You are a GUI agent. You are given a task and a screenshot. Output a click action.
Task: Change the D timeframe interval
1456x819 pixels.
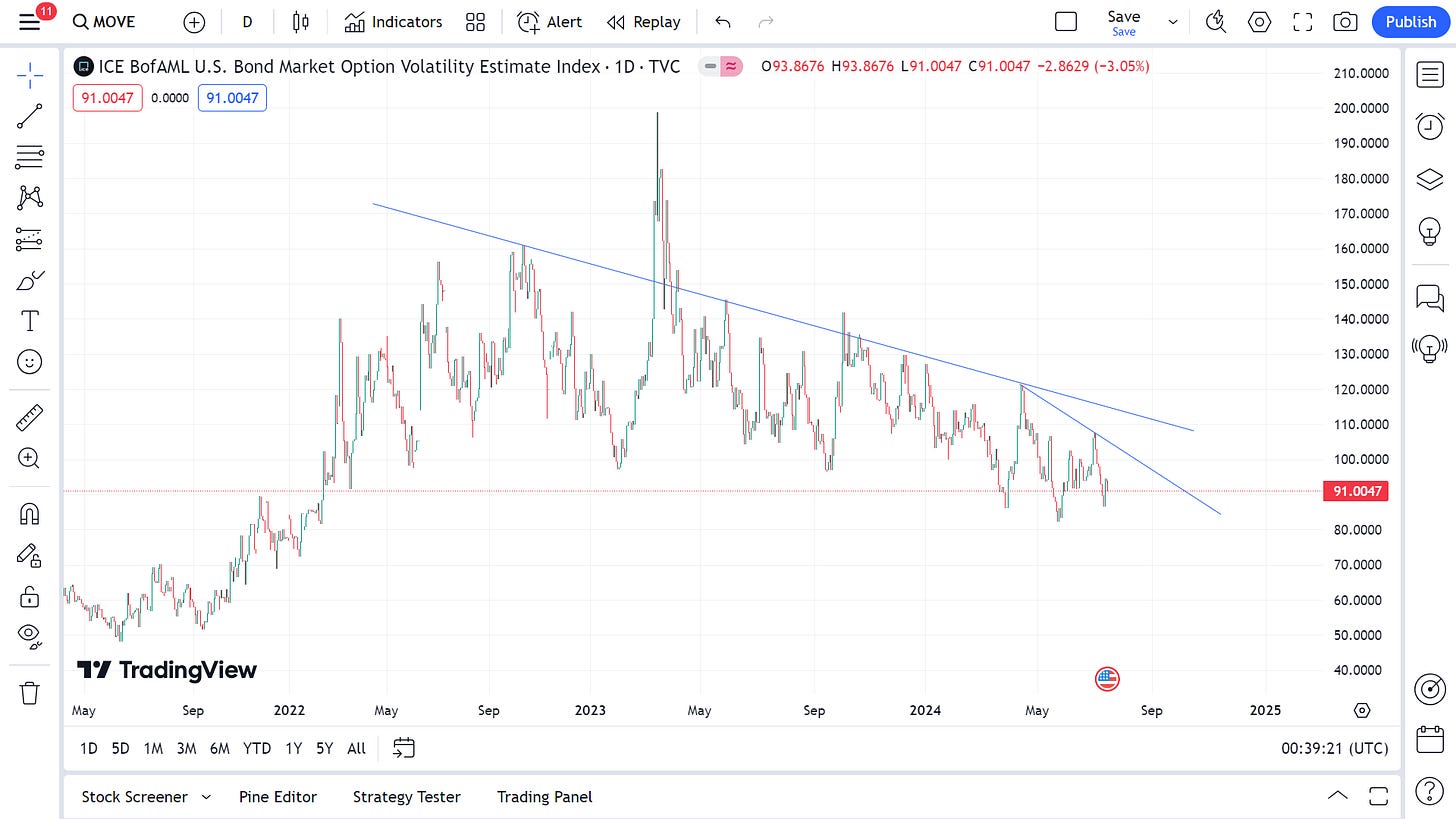[x=247, y=22]
